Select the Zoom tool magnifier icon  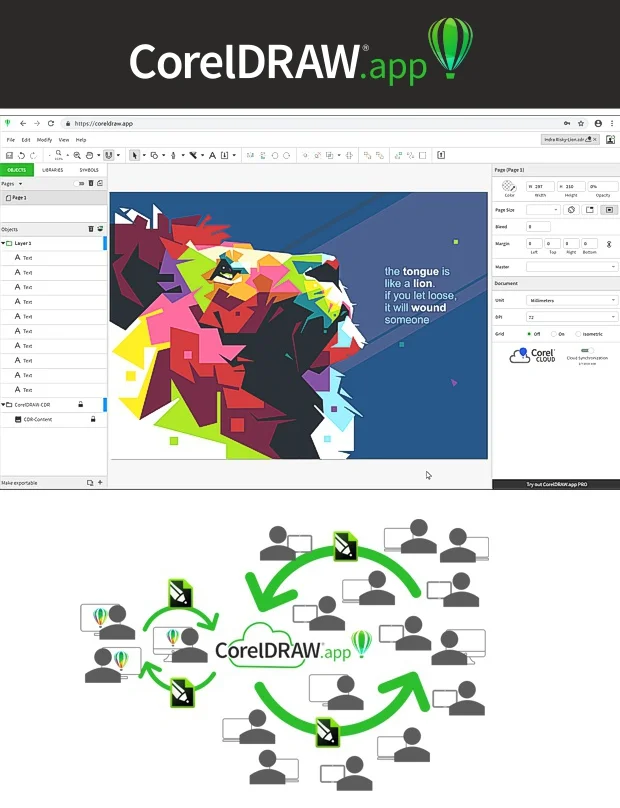point(77,155)
